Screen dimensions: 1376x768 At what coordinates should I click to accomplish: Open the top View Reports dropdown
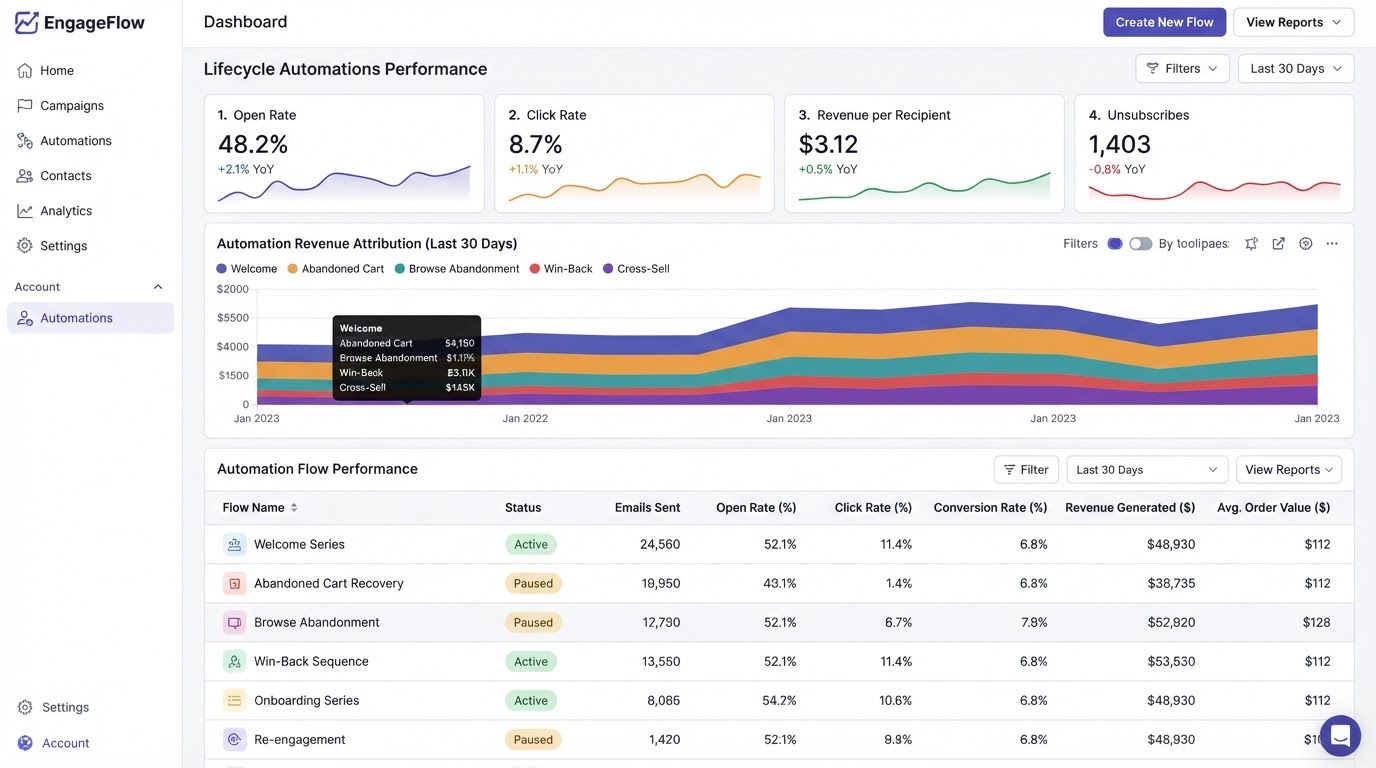tap(1293, 22)
